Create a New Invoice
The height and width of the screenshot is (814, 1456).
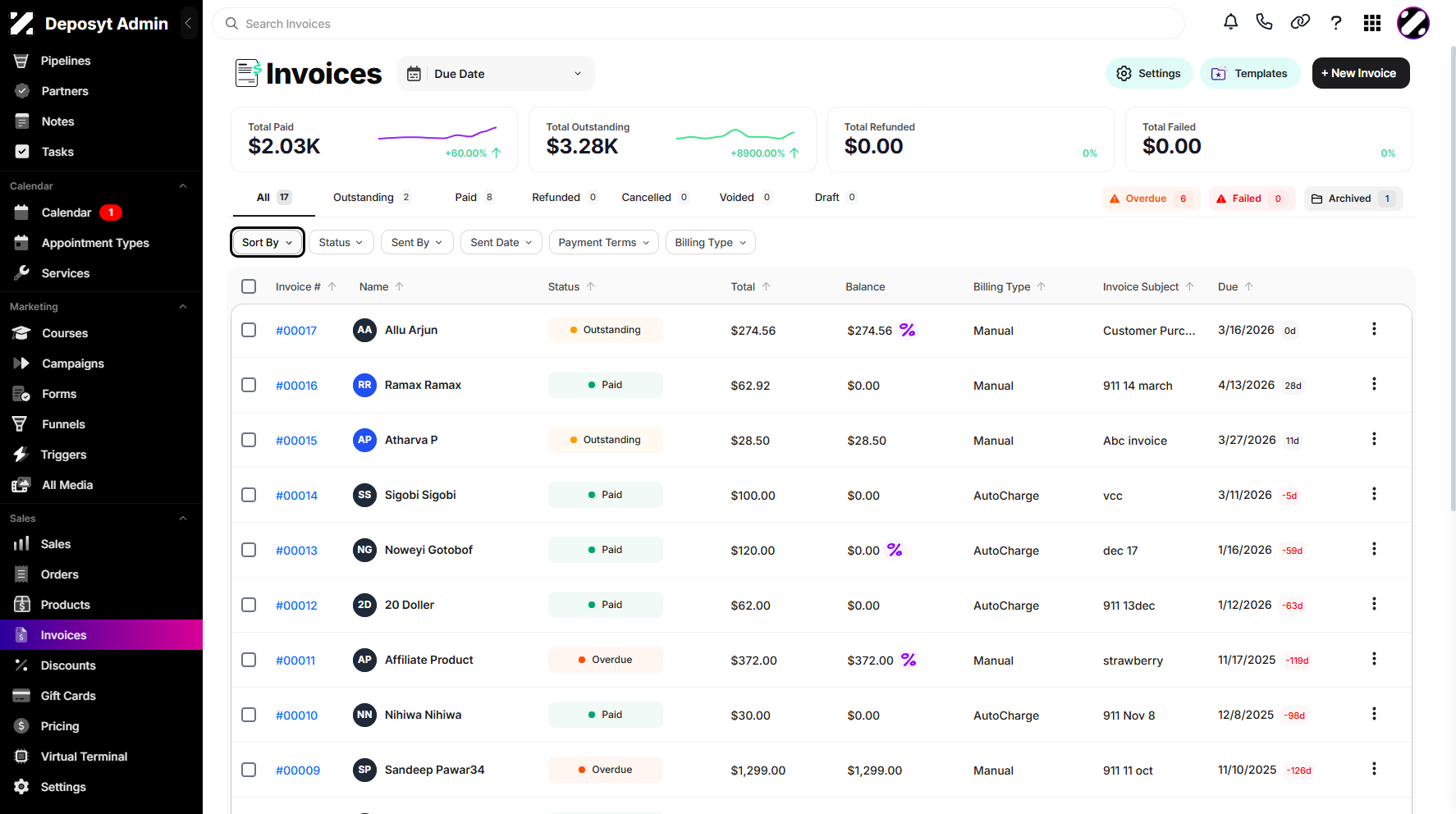pos(1361,73)
